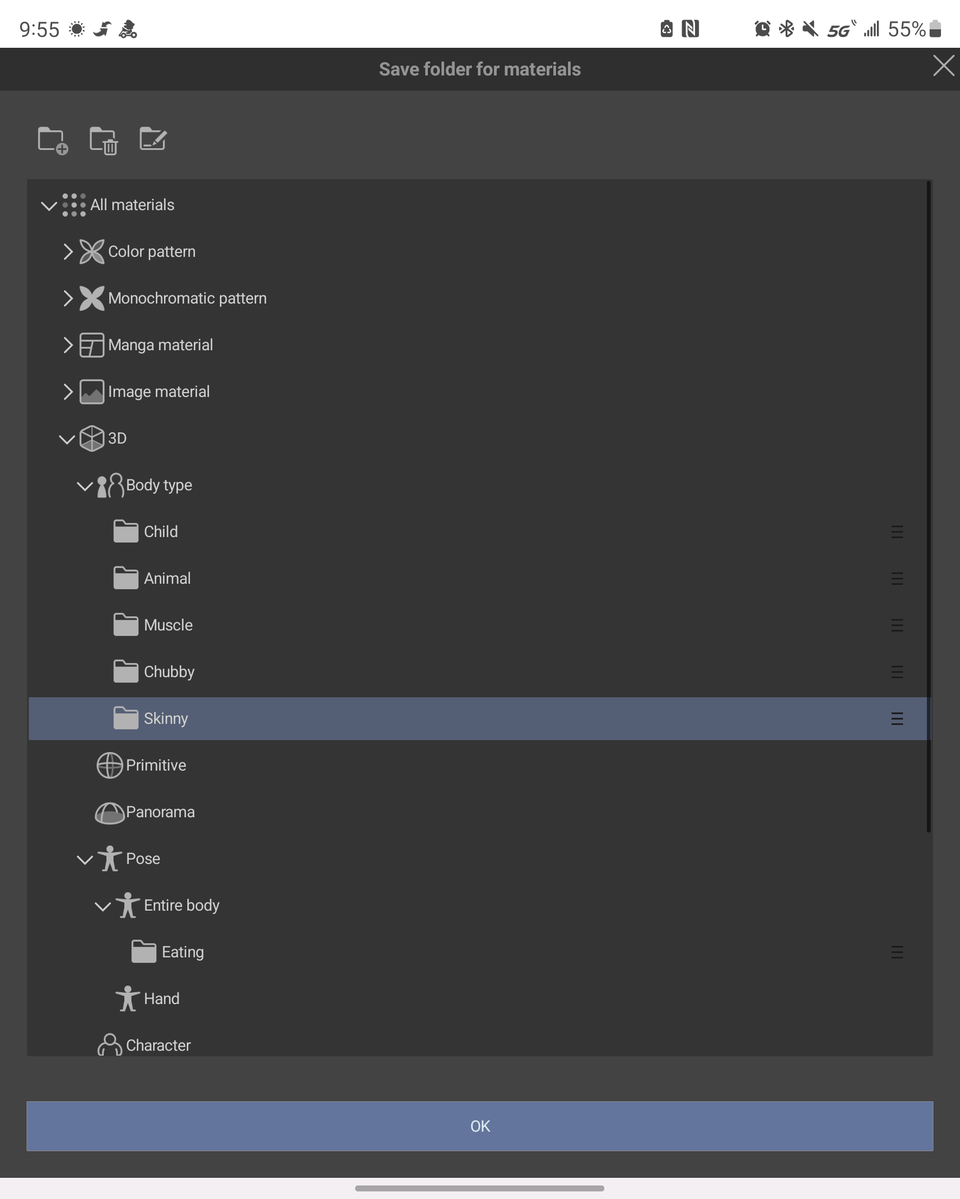Viewport: 960px width, 1199px height.
Task: Click the rename folder pencil icon
Action: click(153, 139)
